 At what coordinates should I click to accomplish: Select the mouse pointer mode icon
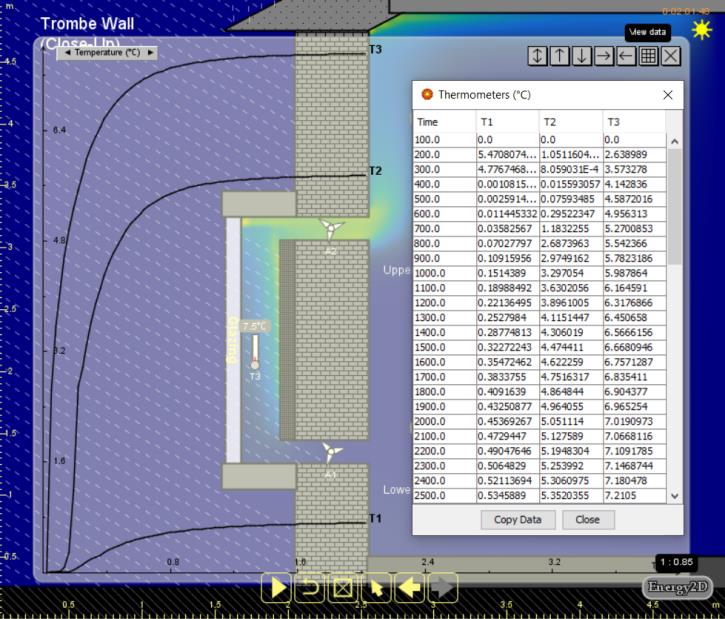tap(377, 587)
